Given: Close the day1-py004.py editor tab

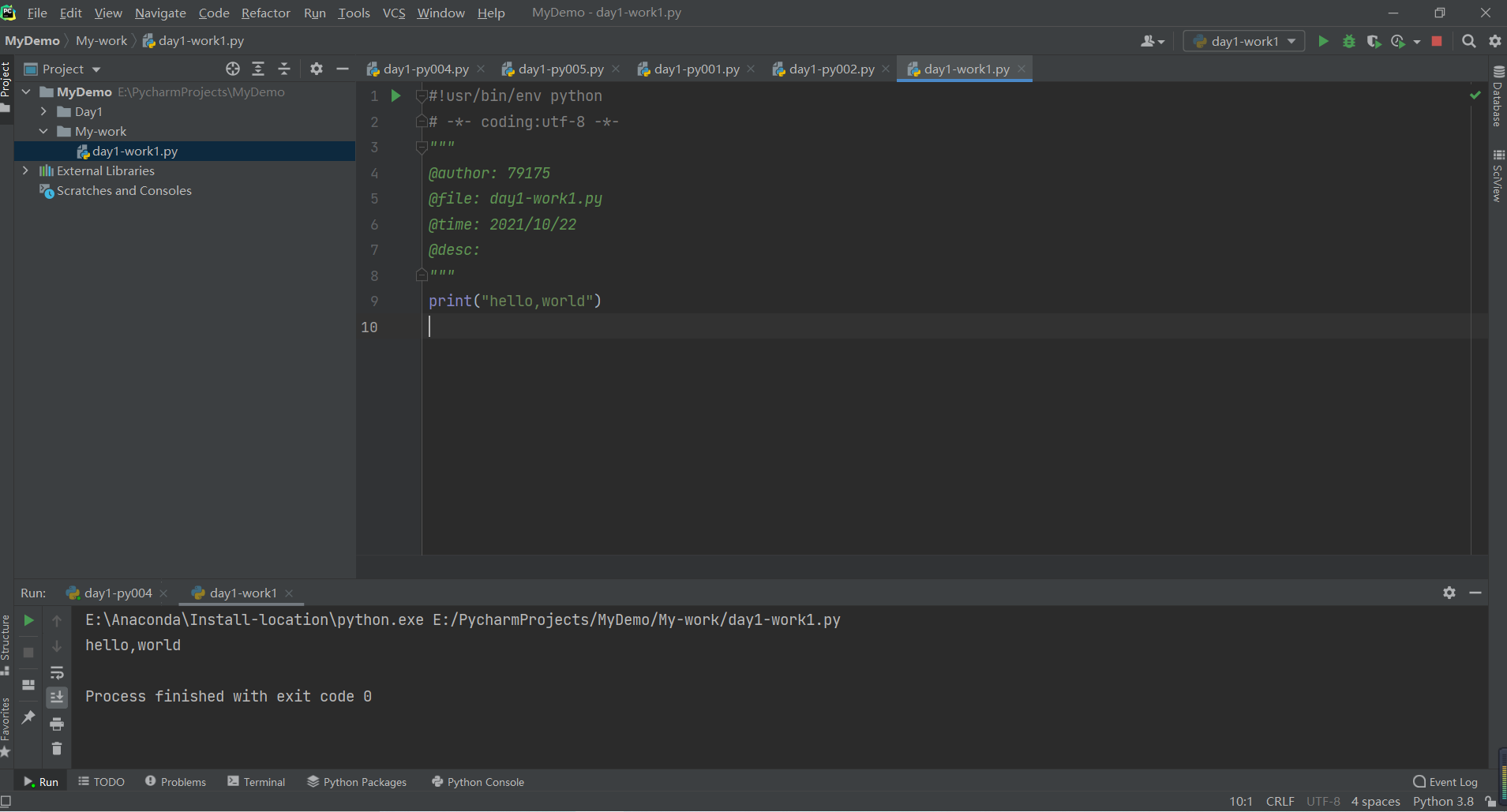Looking at the screenshot, I should [481, 69].
